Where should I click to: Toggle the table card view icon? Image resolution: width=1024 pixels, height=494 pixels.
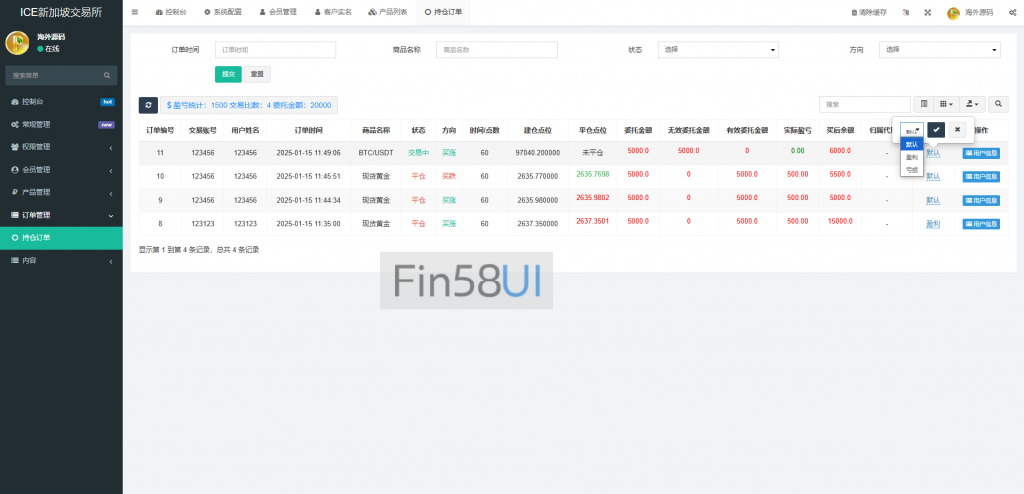tap(924, 104)
